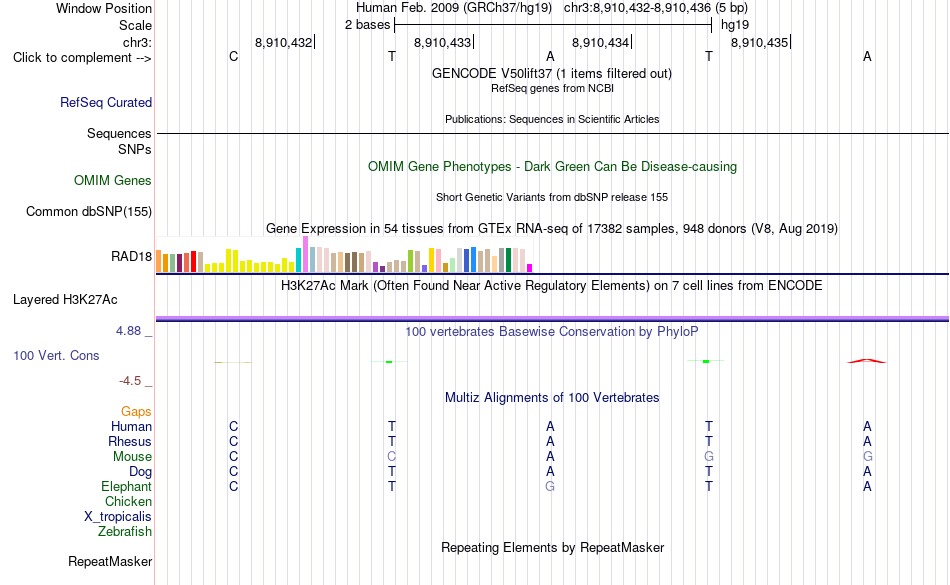
Task: Click the OMIM Gene Phenotypes track title
Action: click(x=552, y=167)
